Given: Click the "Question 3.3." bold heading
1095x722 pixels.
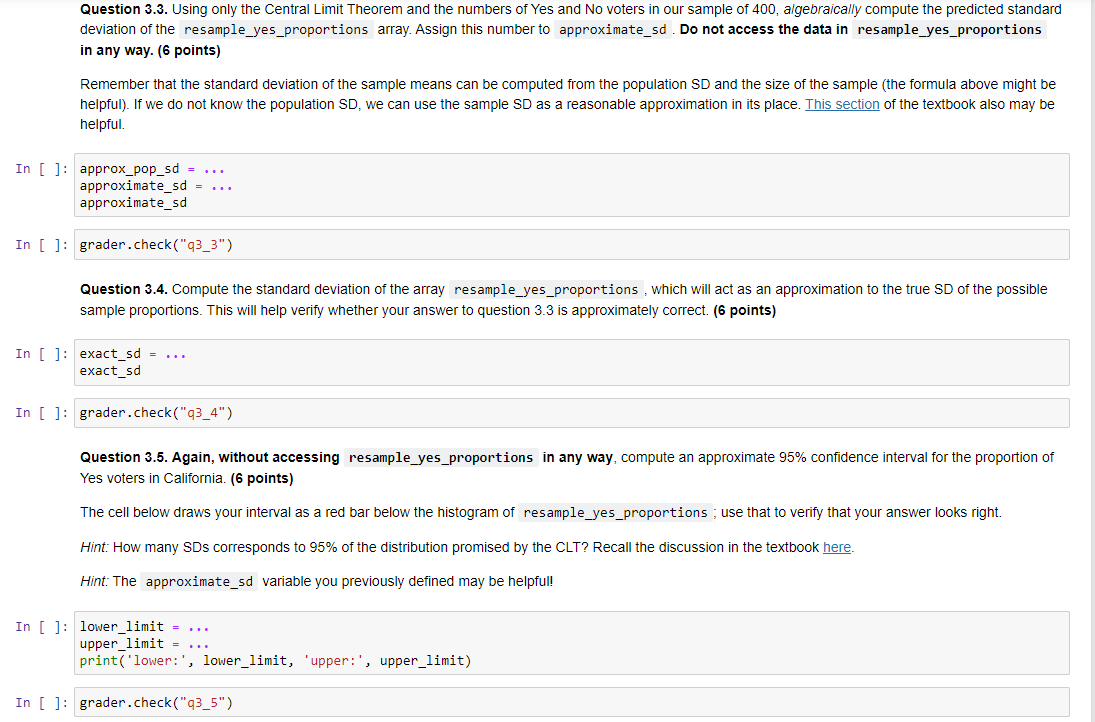Looking at the screenshot, I should click(124, 9).
